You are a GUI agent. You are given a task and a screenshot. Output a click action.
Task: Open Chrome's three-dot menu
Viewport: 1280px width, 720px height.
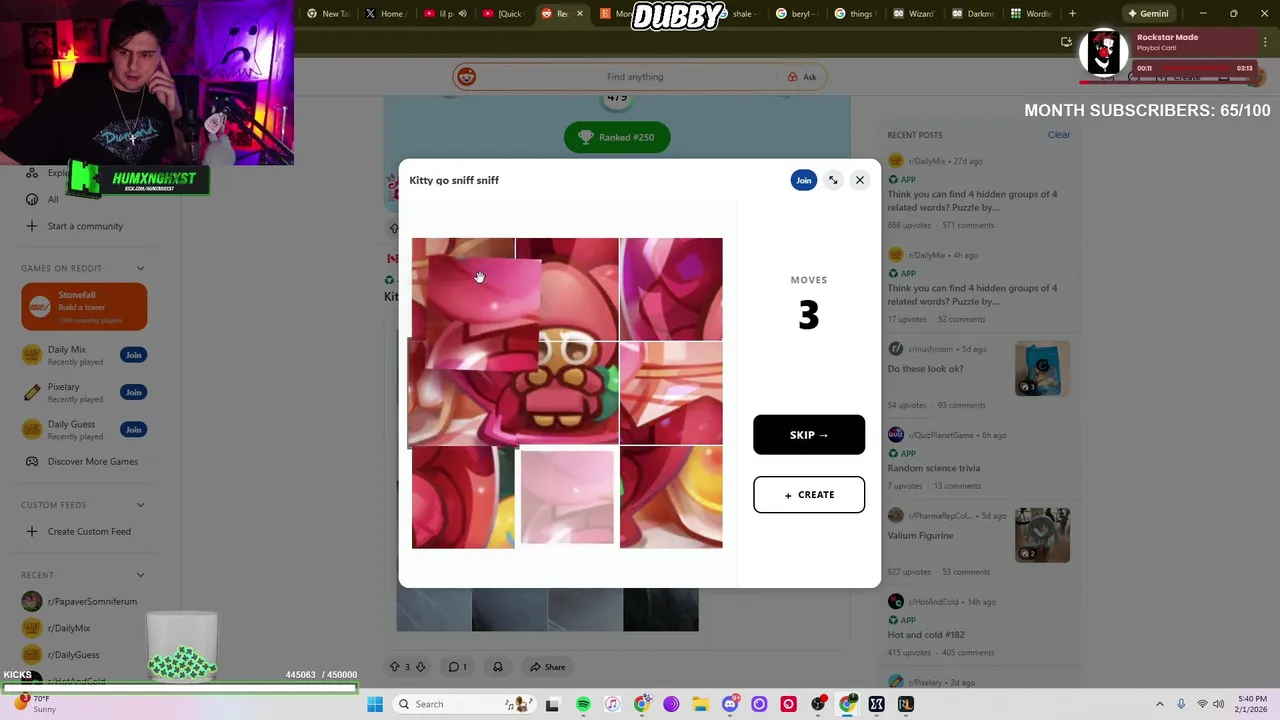point(1263,42)
